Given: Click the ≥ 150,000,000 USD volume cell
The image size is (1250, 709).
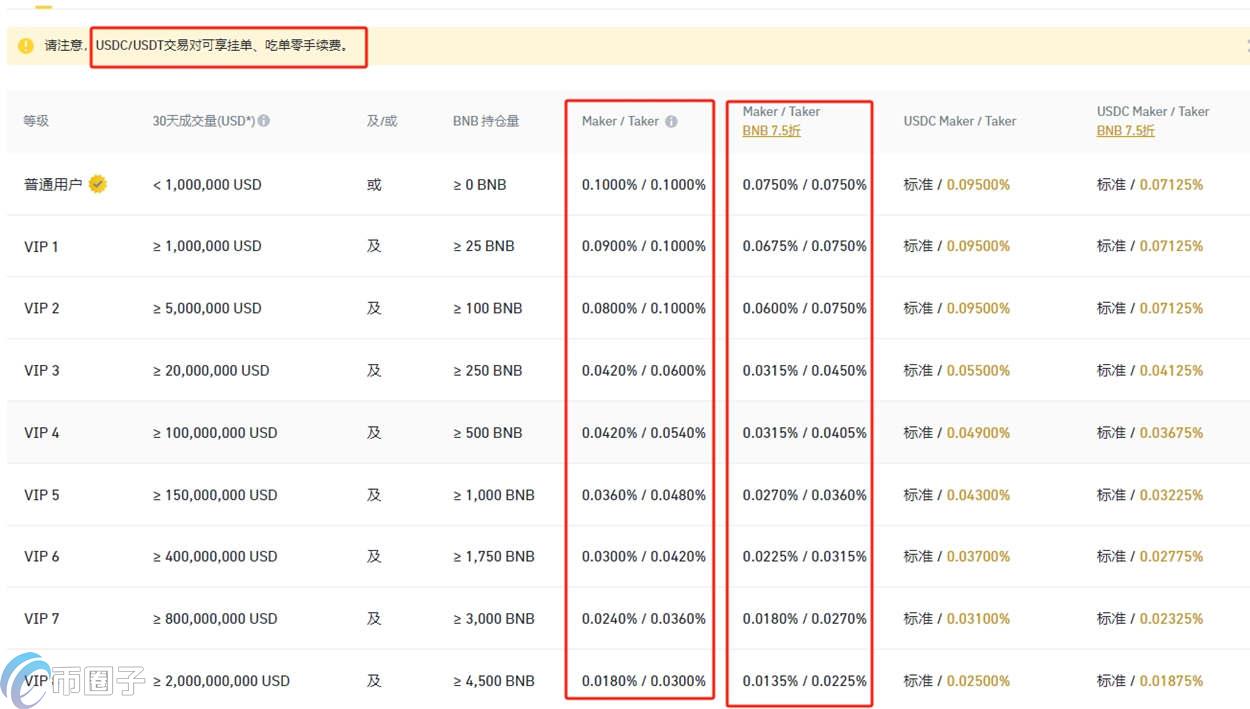Looking at the screenshot, I should point(215,495).
